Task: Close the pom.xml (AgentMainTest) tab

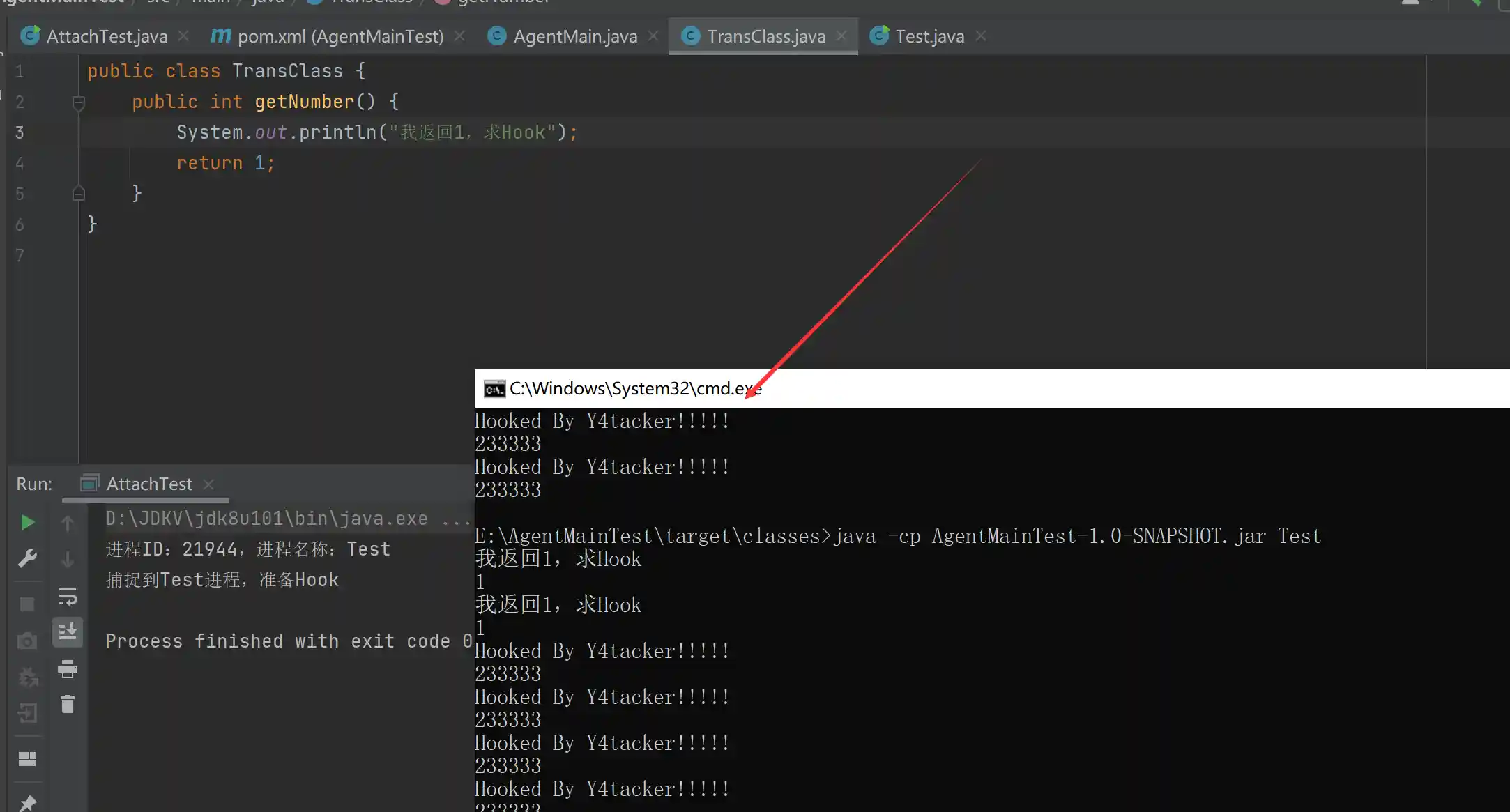Action: coord(459,36)
